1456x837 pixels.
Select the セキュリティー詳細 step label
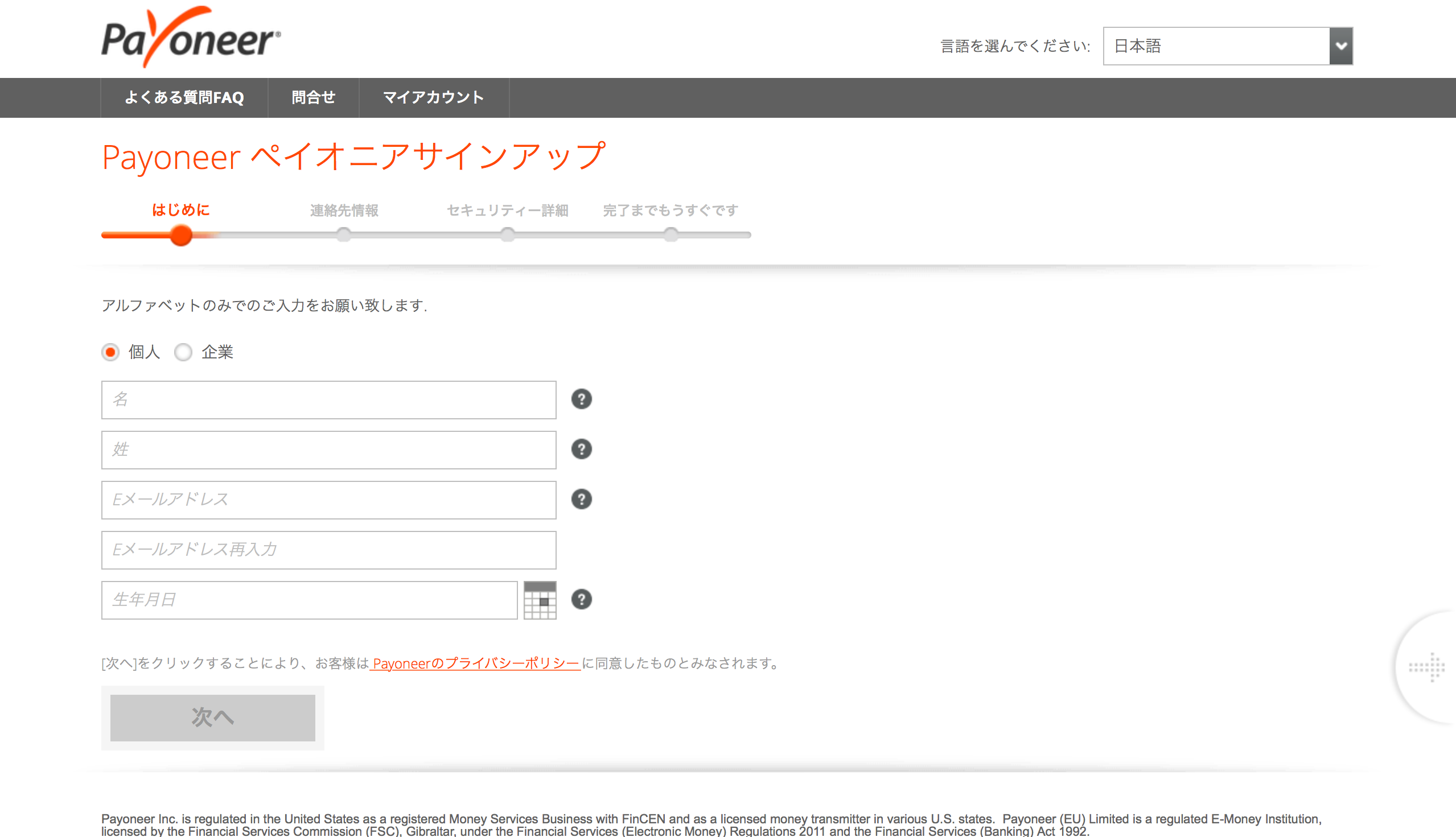(x=507, y=211)
